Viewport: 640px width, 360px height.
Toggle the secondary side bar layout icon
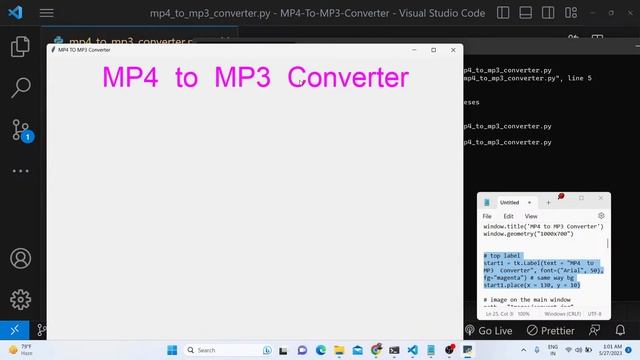548,13
